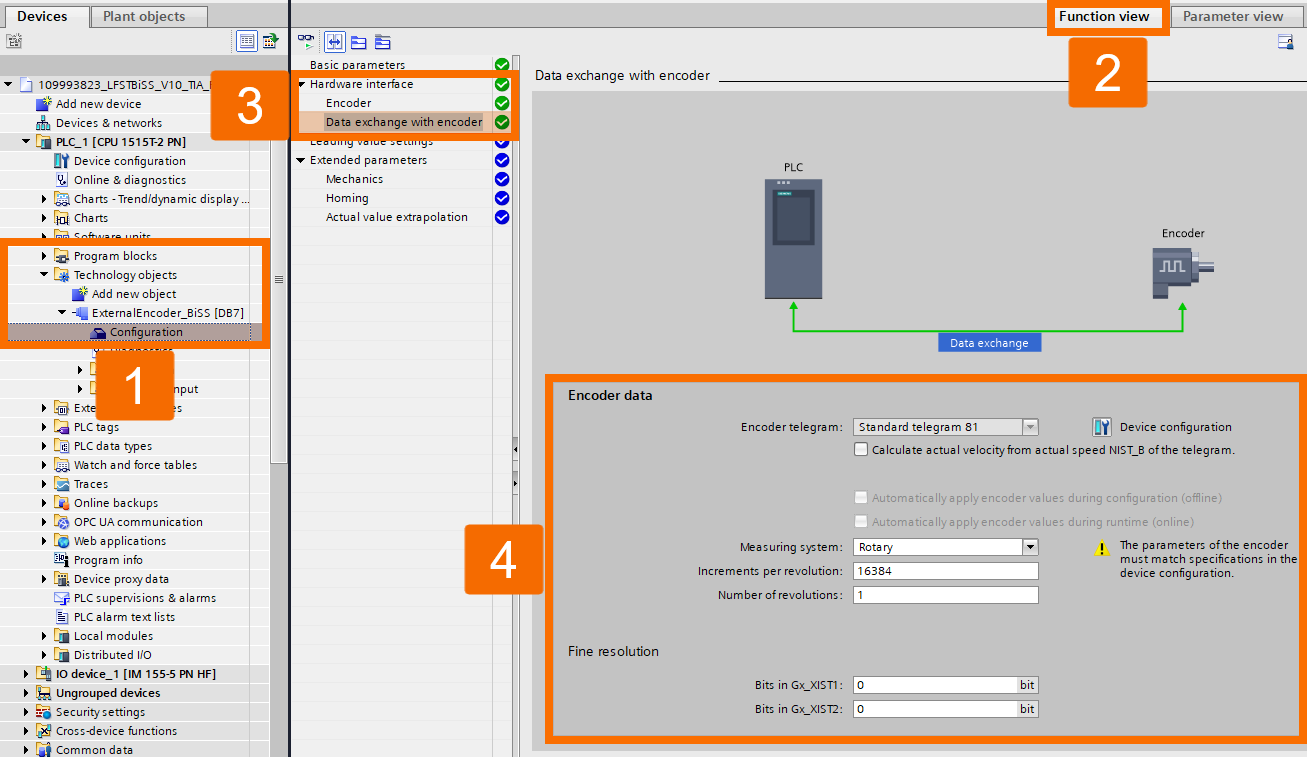Collapse the Hardware interface section

click(x=302, y=84)
